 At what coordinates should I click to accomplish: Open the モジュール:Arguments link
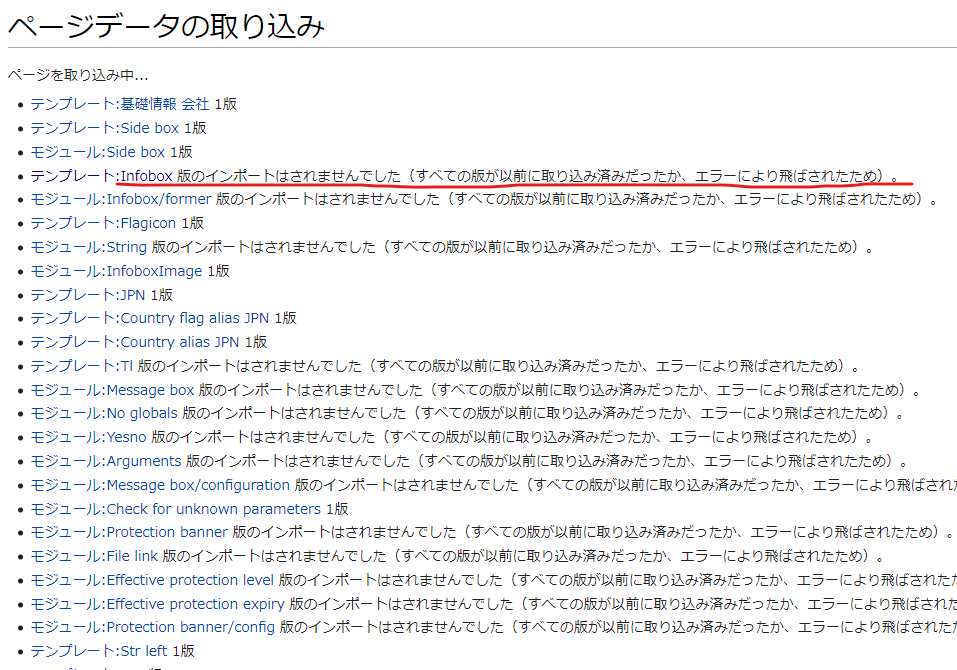(x=105, y=461)
